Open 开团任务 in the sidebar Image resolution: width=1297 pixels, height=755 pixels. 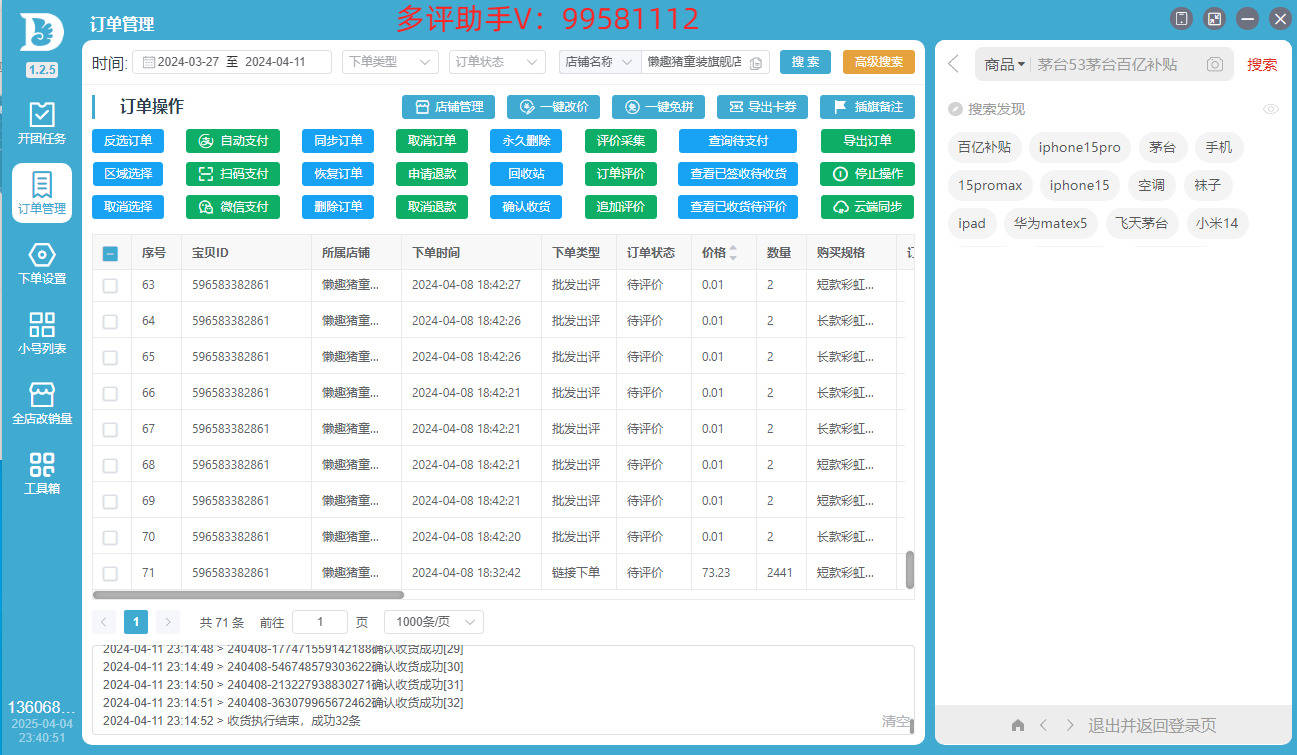point(42,122)
